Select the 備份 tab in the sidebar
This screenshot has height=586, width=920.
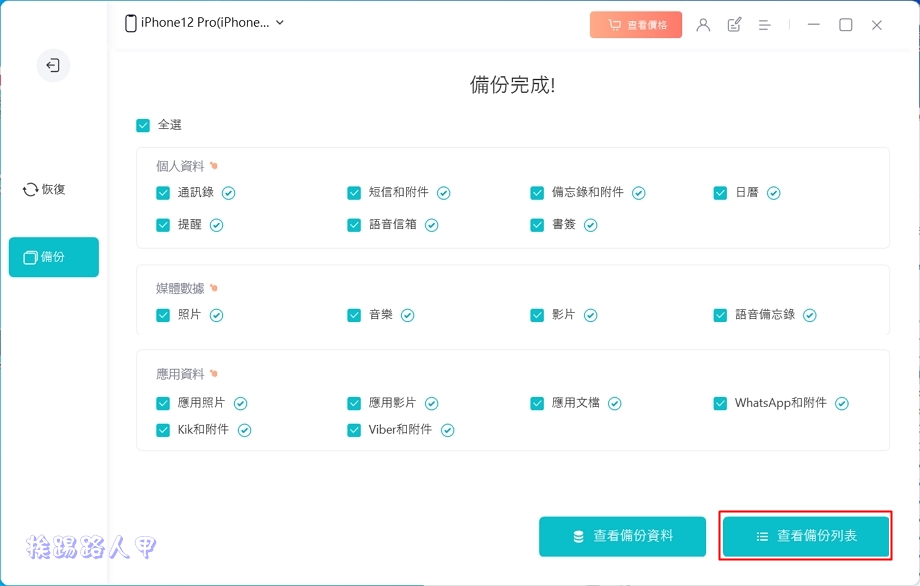53,257
